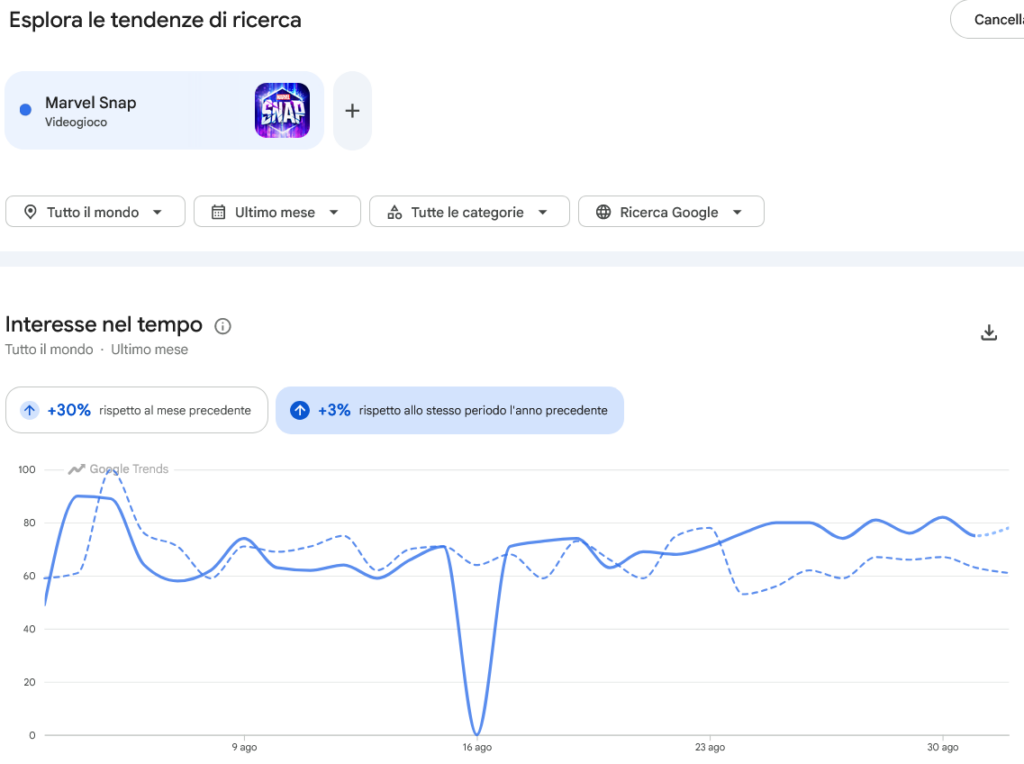Click the dropdown arrow of Tutto il mondo
1024x764 pixels.
point(157,212)
